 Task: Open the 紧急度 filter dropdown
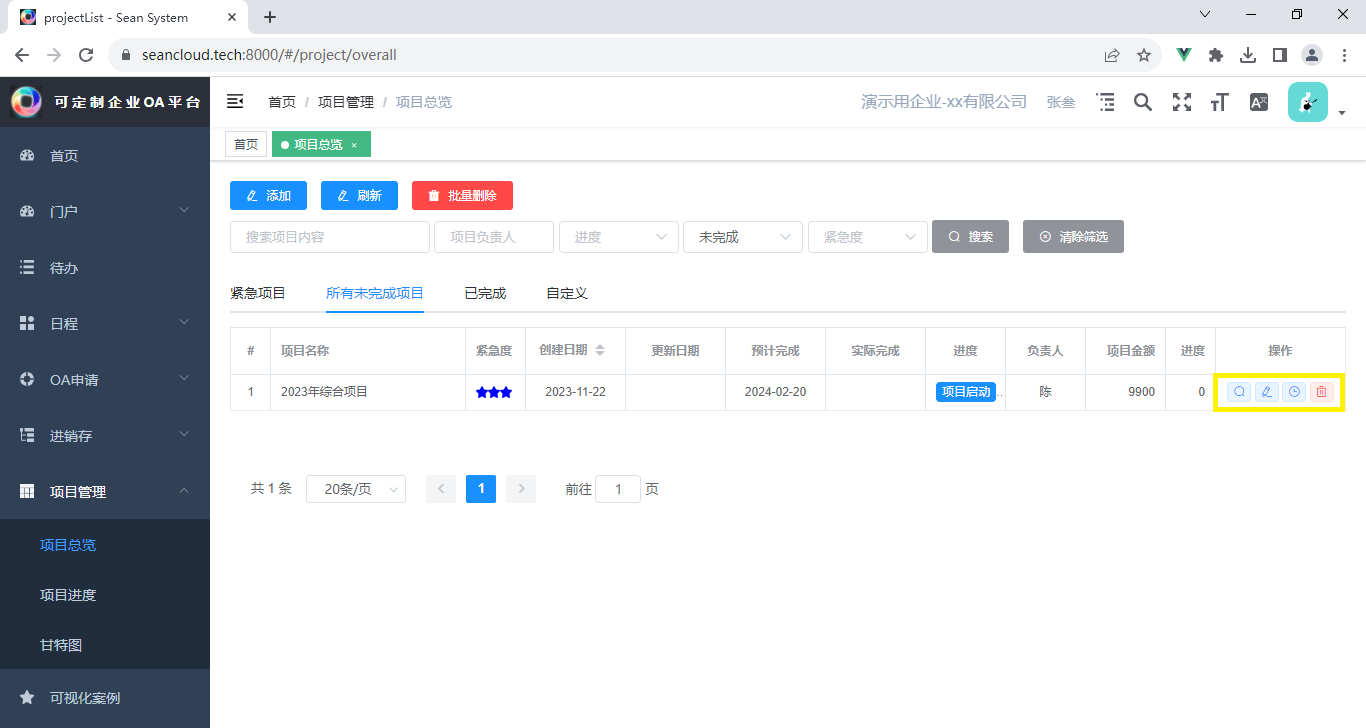click(867, 237)
